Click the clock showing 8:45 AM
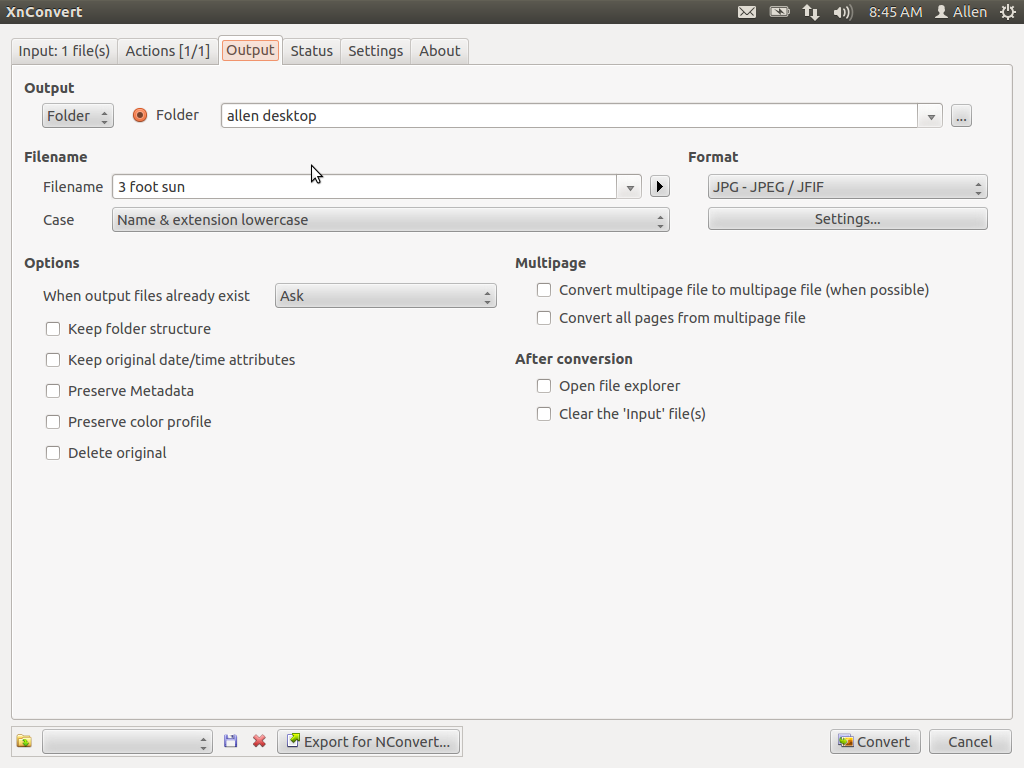 click(x=895, y=12)
